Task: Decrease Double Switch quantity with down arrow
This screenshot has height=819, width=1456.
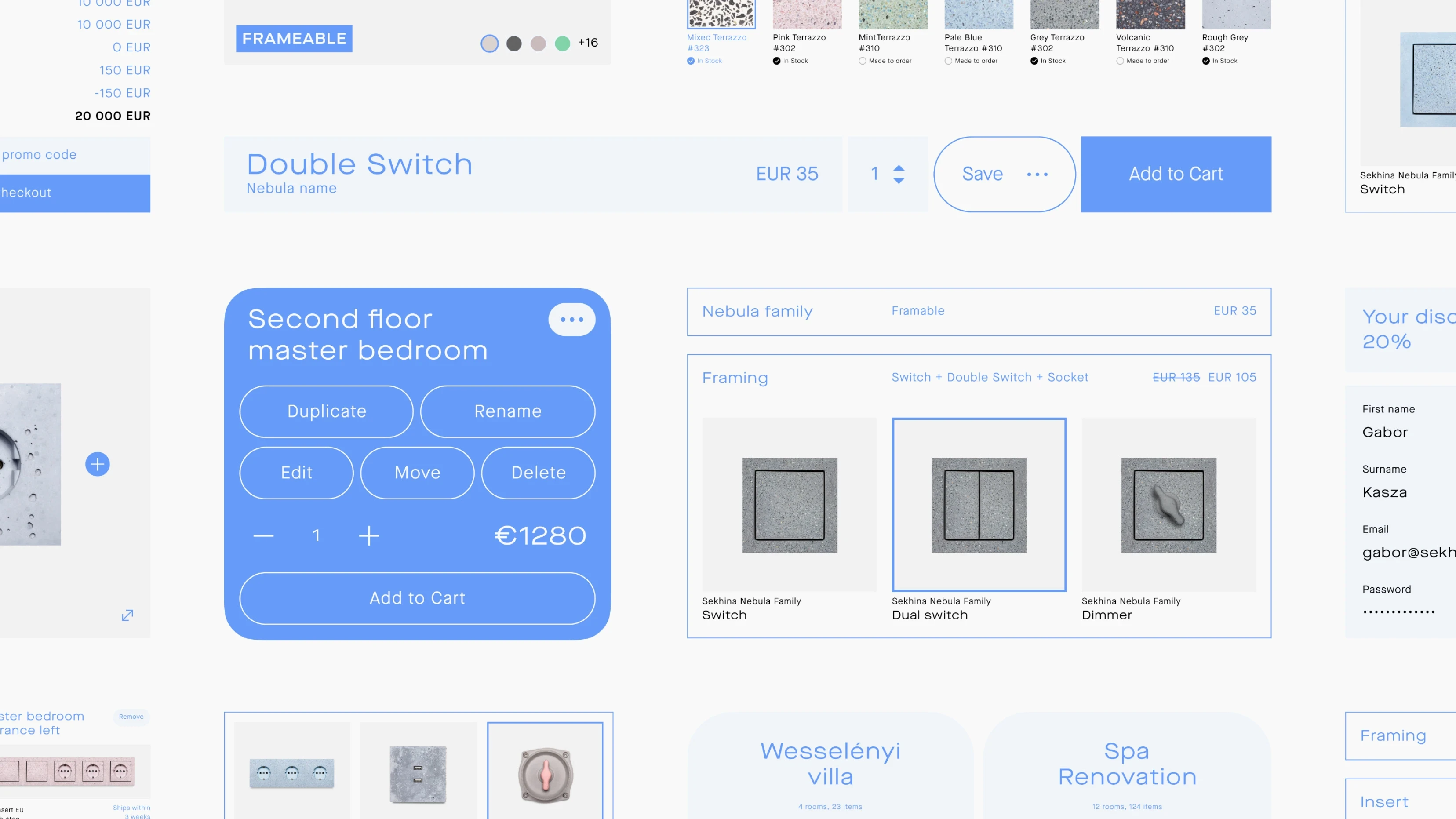Action: point(899,181)
